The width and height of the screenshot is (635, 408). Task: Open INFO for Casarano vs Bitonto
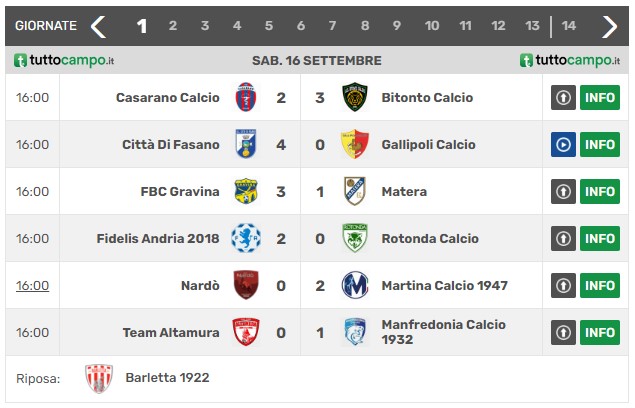point(600,97)
